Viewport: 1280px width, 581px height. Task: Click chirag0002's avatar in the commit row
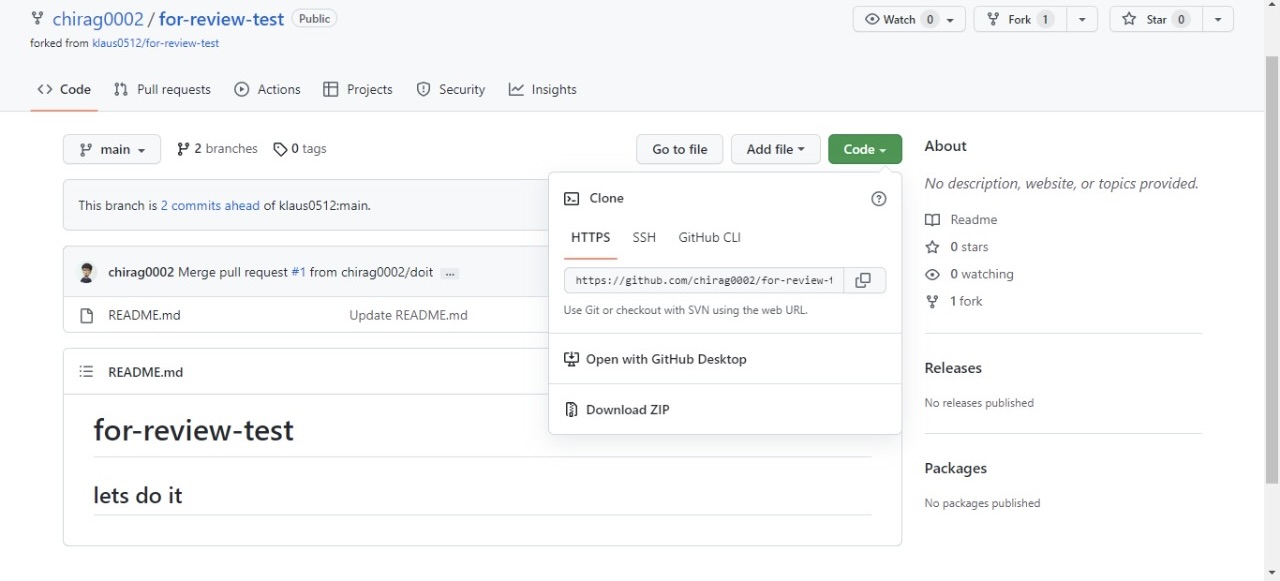87,272
